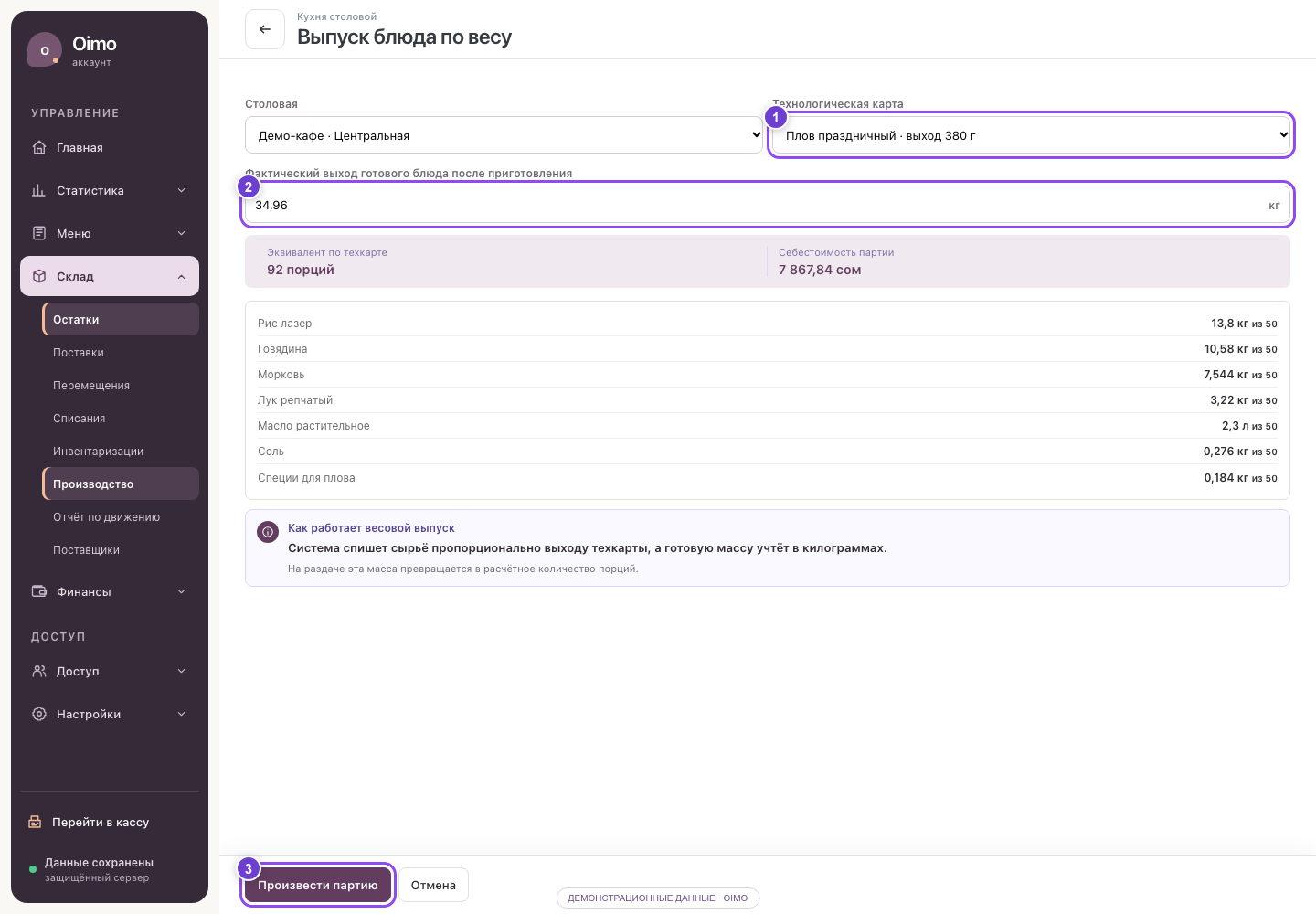Image resolution: width=1316 pixels, height=914 pixels.
Task: Select Производство in the sidebar
Action: pyautogui.click(x=121, y=484)
